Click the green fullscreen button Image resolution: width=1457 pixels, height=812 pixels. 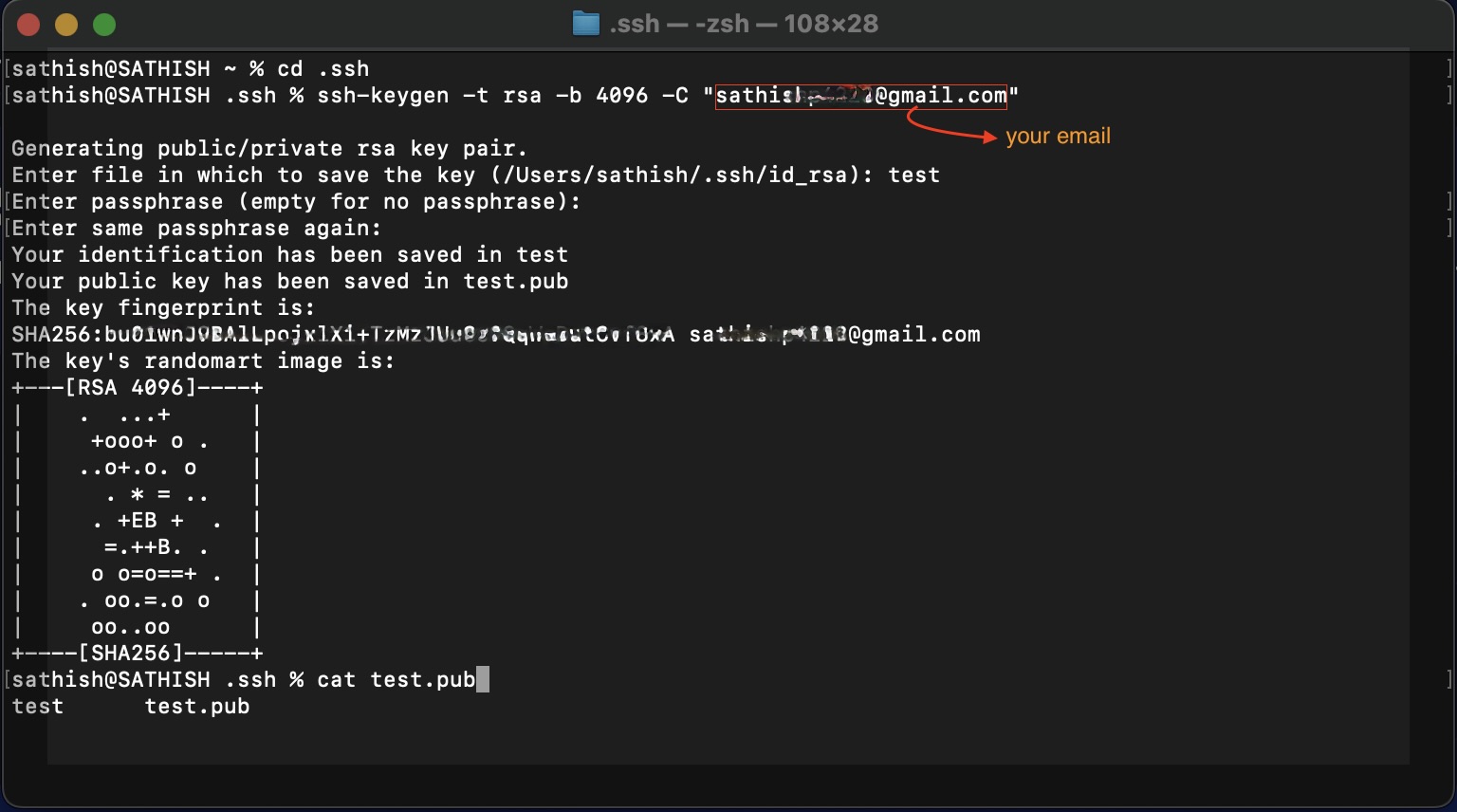pyautogui.click(x=103, y=25)
